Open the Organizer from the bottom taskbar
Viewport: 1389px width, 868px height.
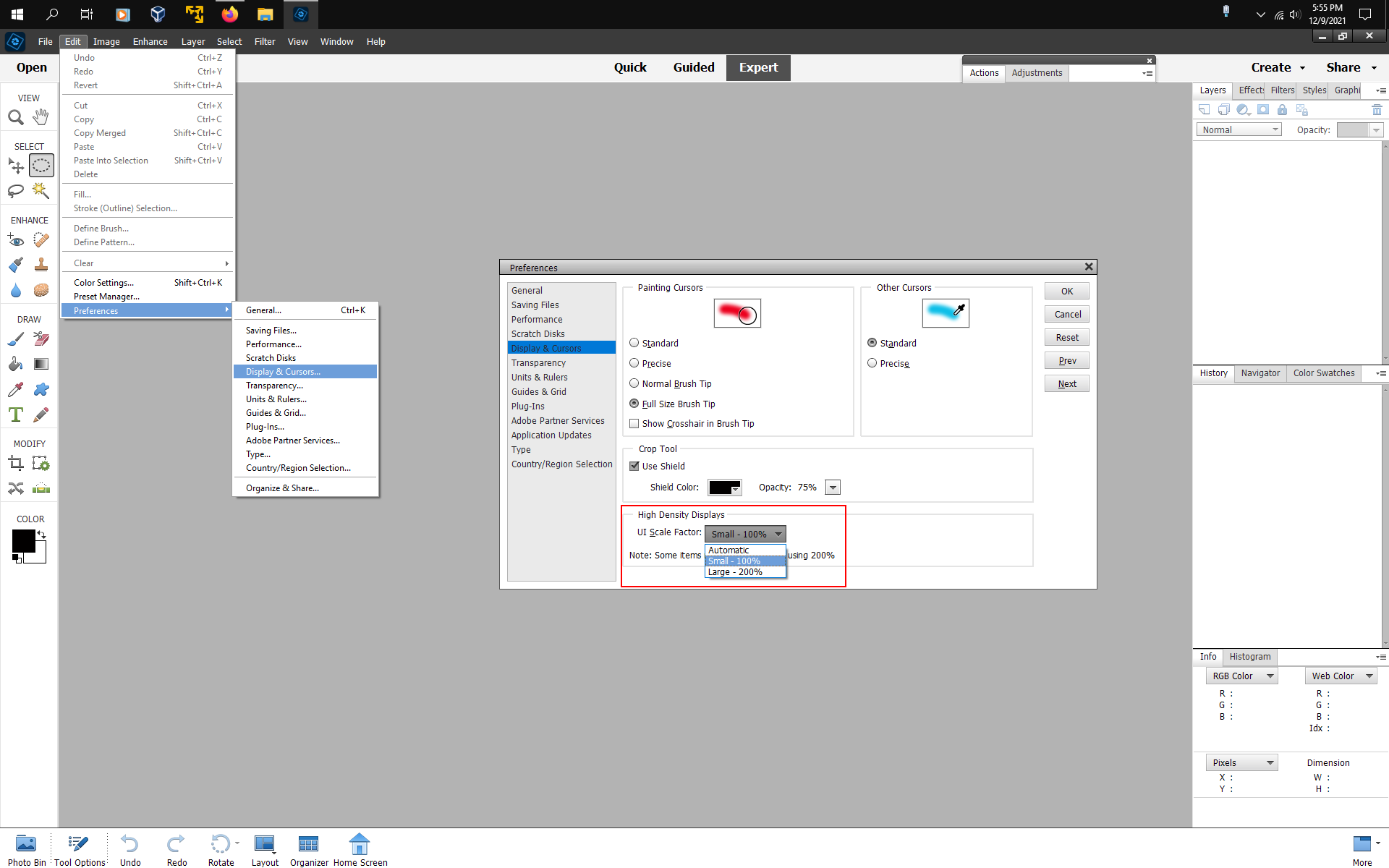pos(308,846)
